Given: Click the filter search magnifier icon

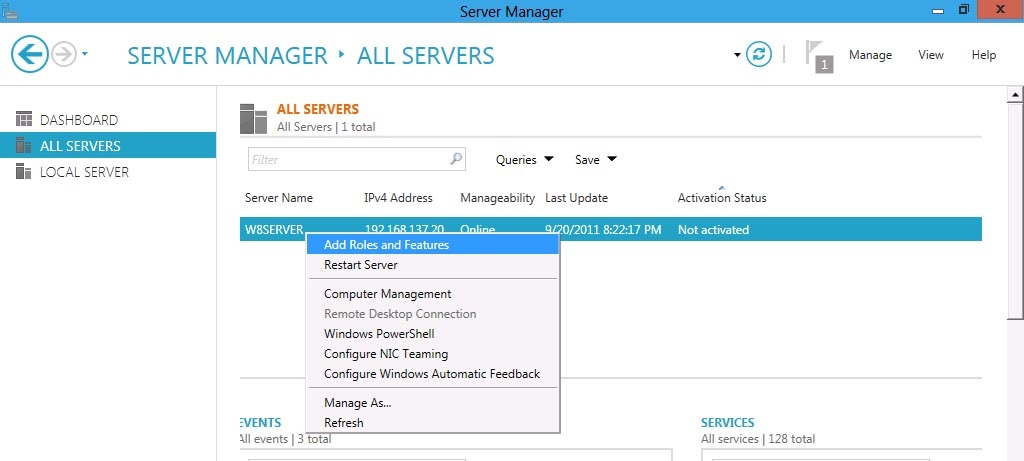Looking at the screenshot, I should click(456, 159).
